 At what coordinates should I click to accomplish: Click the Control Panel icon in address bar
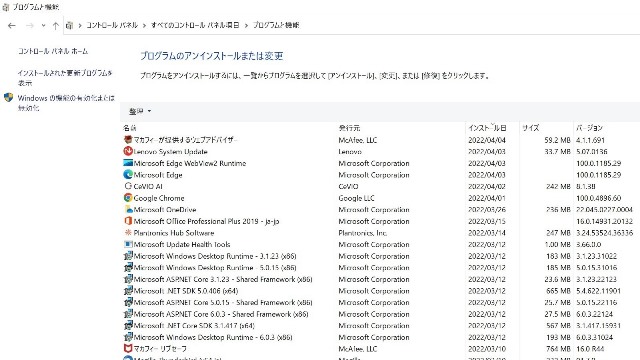point(69,25)
